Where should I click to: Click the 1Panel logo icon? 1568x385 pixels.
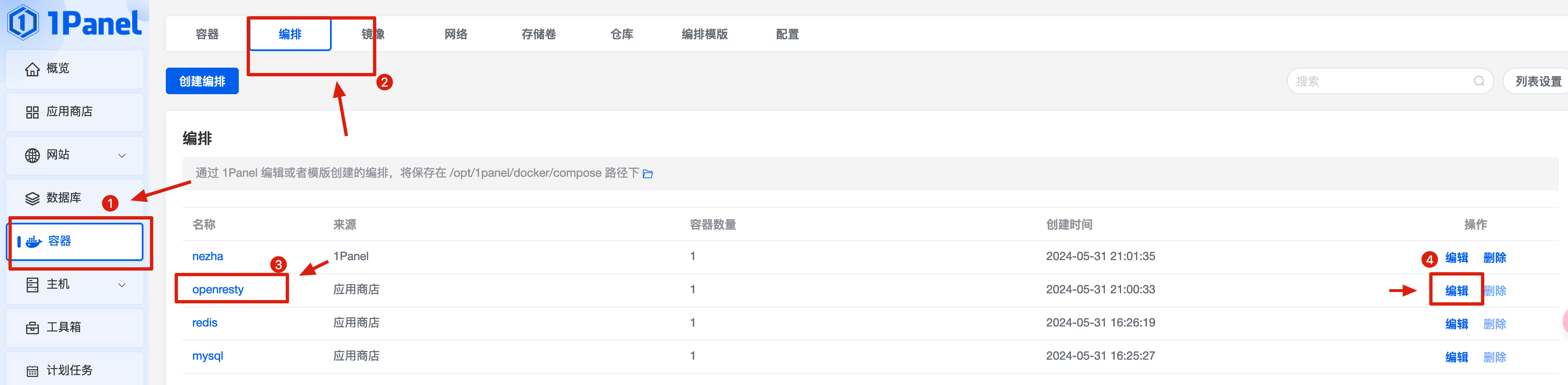click(22, 22)
